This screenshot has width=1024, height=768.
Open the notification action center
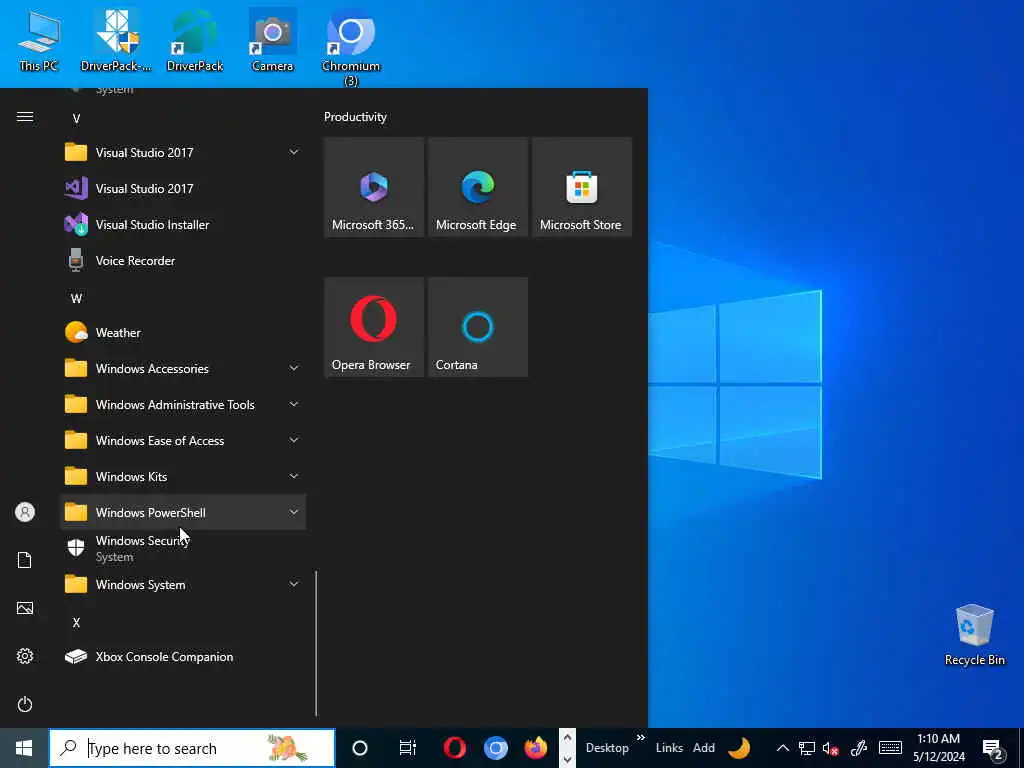[993, 748]
